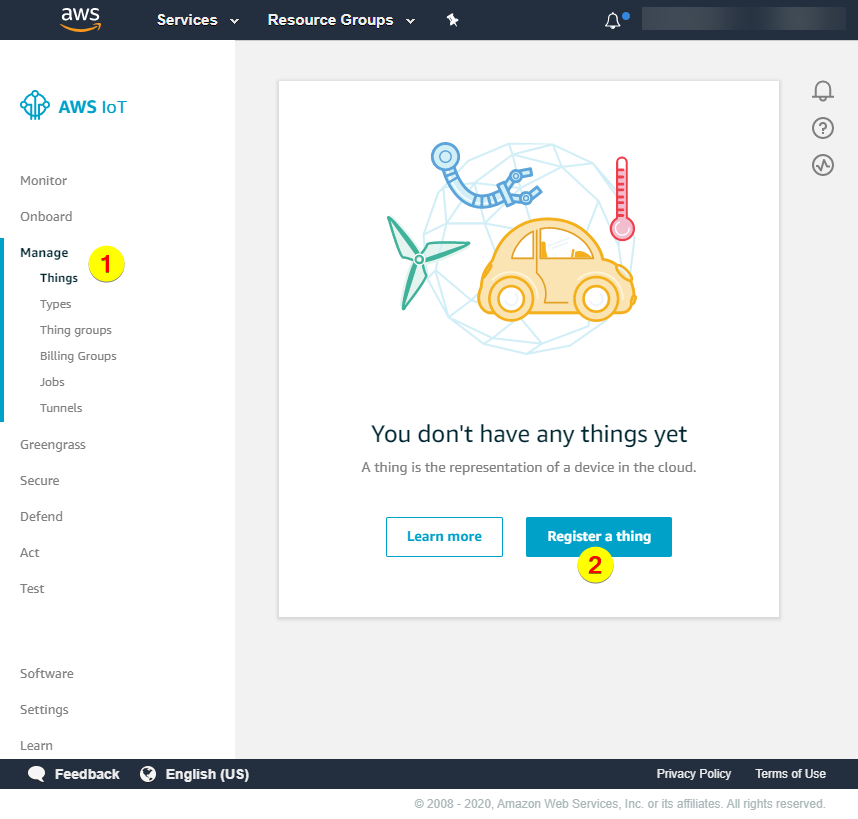This screenshot has height=819, width=858.
Task: Click the globe icon next to English (US)
Action: [x=148, y=773]
